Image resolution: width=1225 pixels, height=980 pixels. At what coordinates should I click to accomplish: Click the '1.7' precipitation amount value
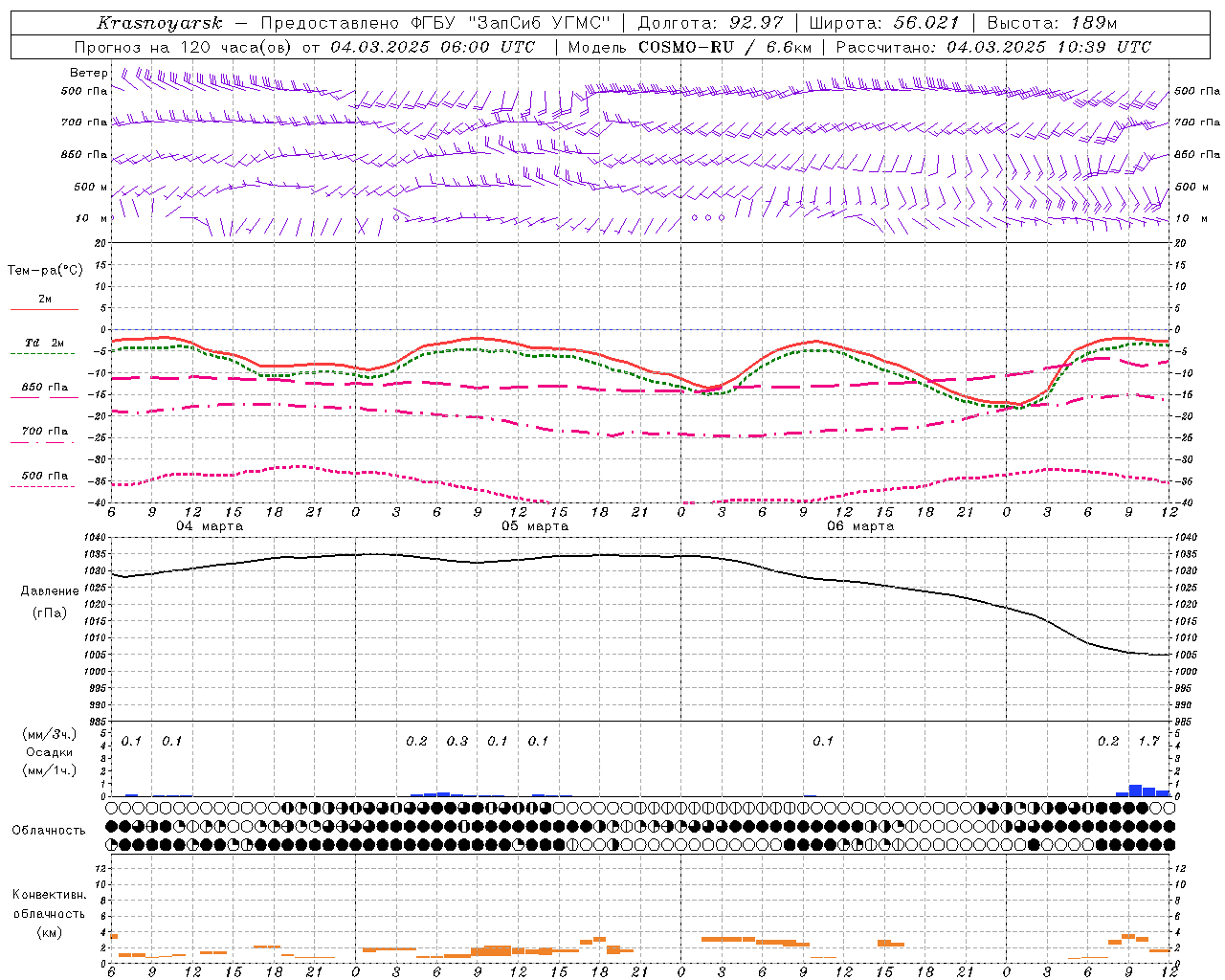click(x=1149, y=741)
